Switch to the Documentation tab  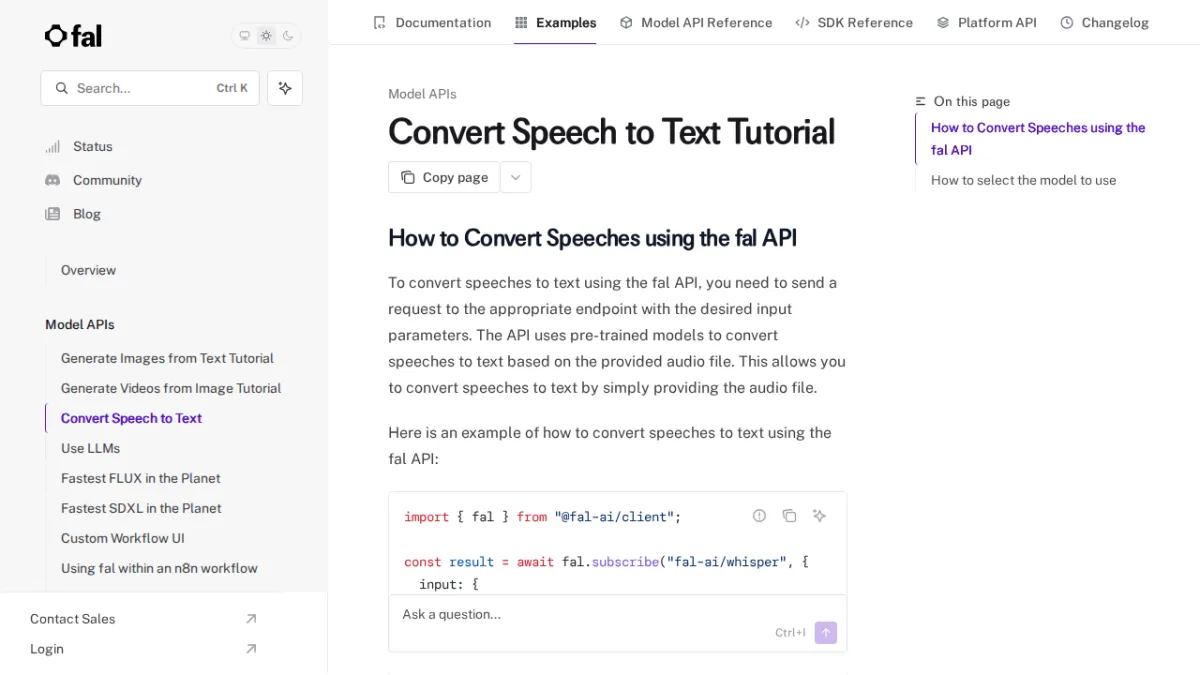point(432,22)
